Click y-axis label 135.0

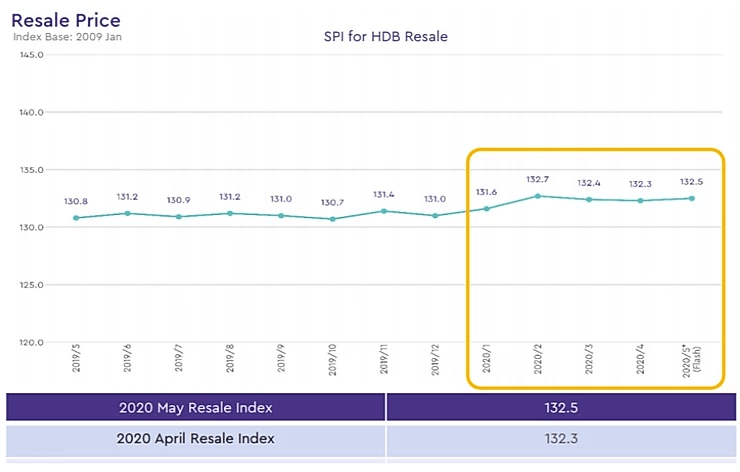(x=31, y=170)
